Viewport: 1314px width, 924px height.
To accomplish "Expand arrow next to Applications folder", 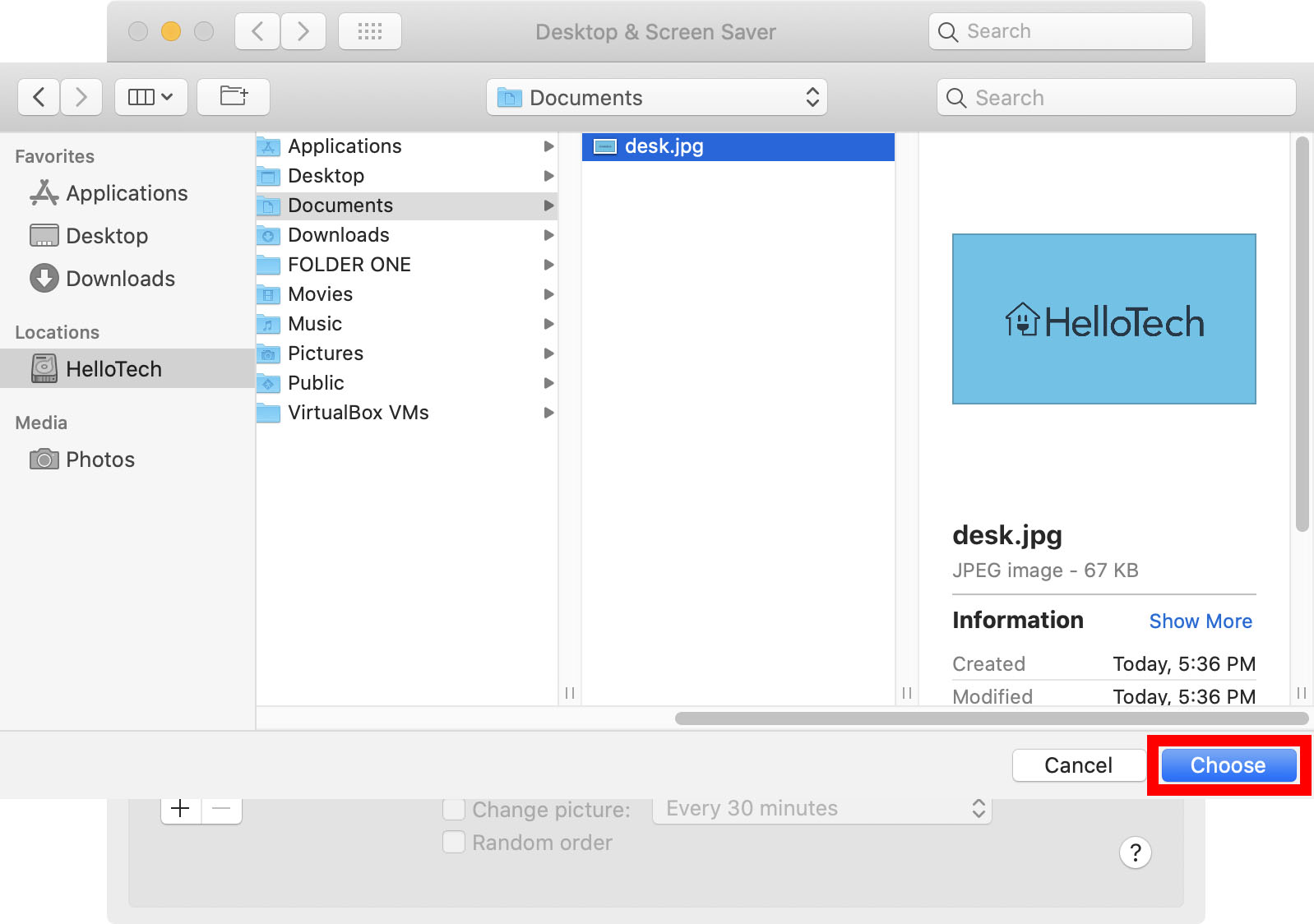I will (548, 146).
